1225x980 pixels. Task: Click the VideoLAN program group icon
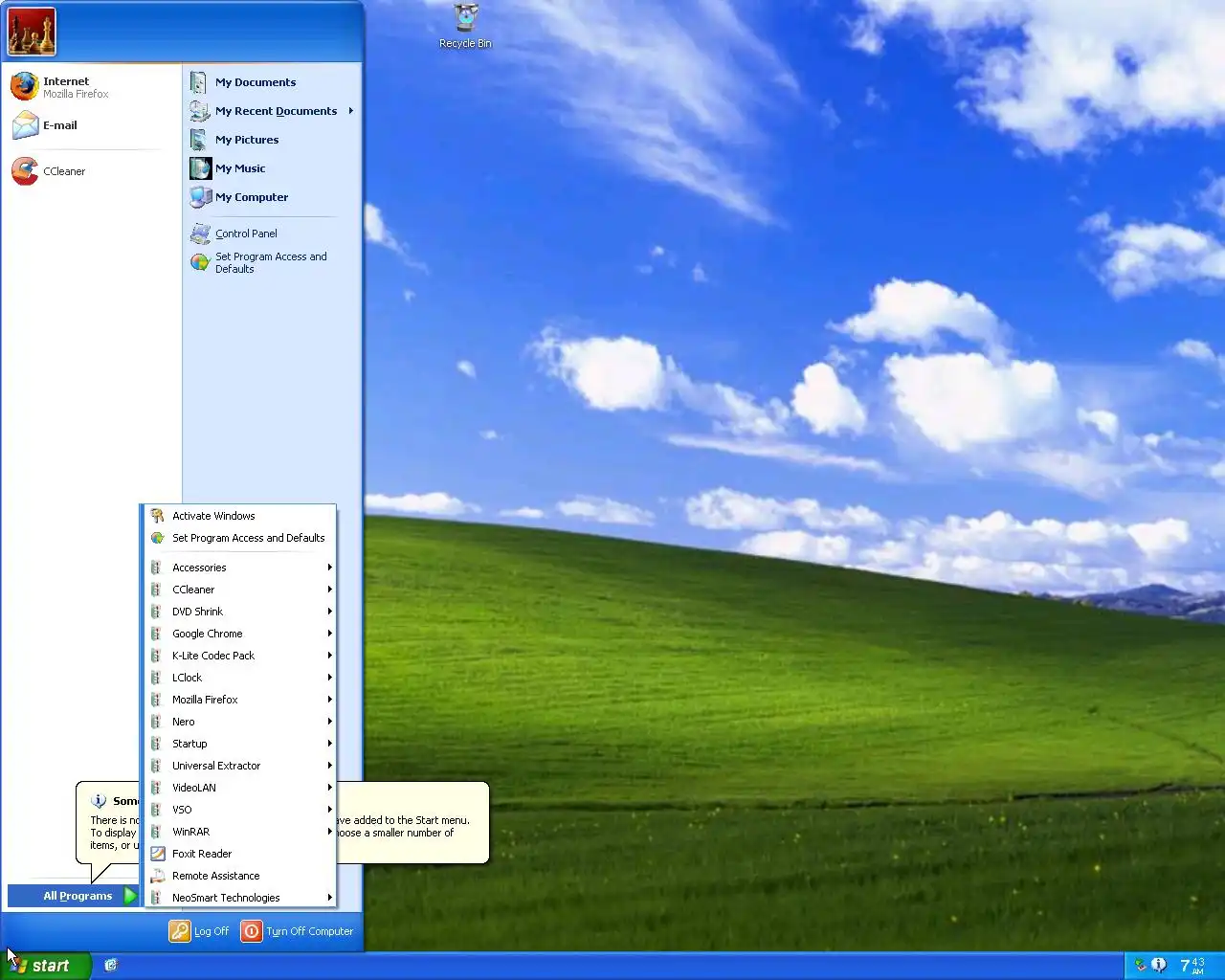pyautogui.click(x=156, y=788)
